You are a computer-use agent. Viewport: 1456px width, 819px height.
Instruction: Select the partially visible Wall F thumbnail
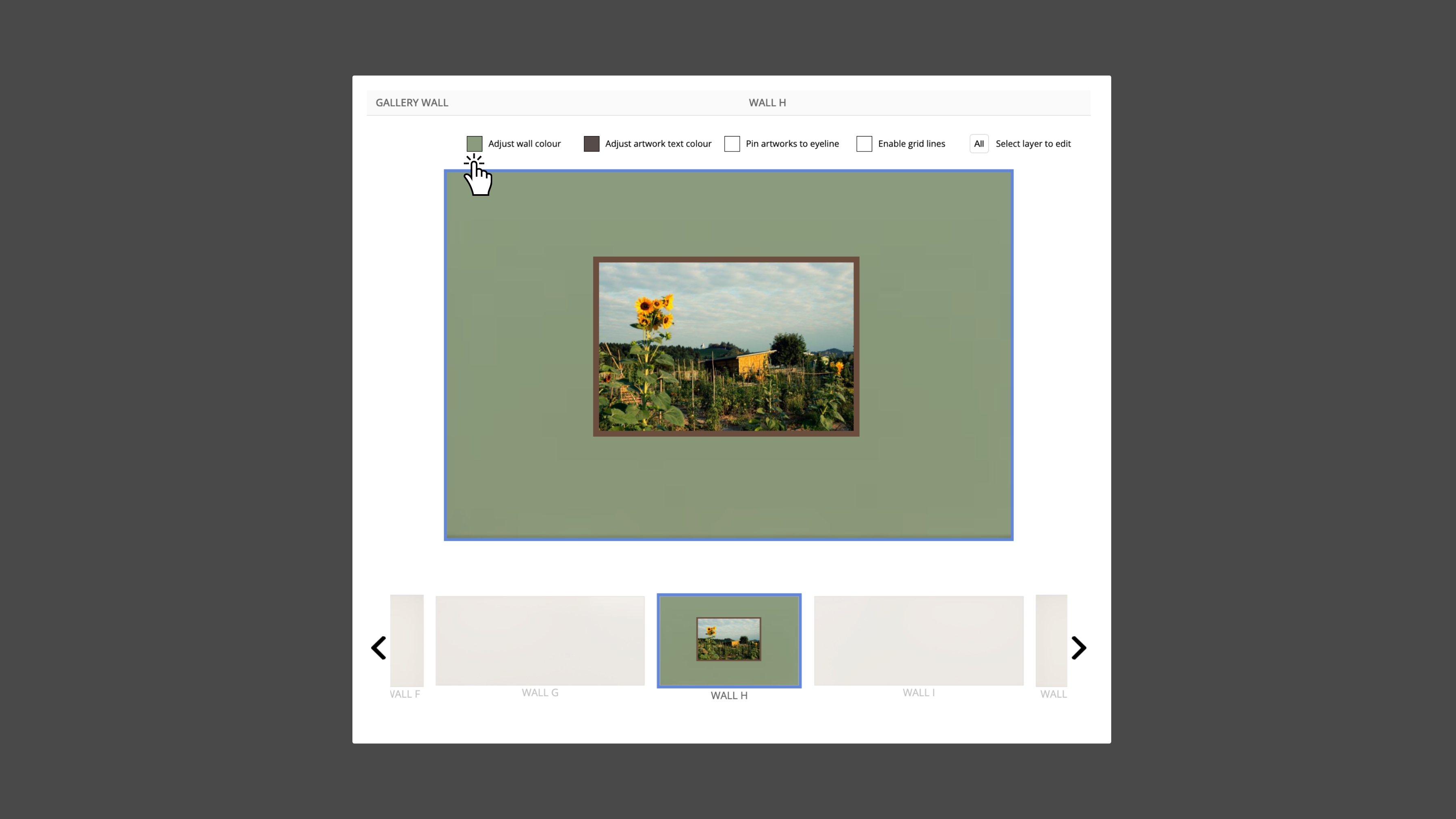(406, 640)
